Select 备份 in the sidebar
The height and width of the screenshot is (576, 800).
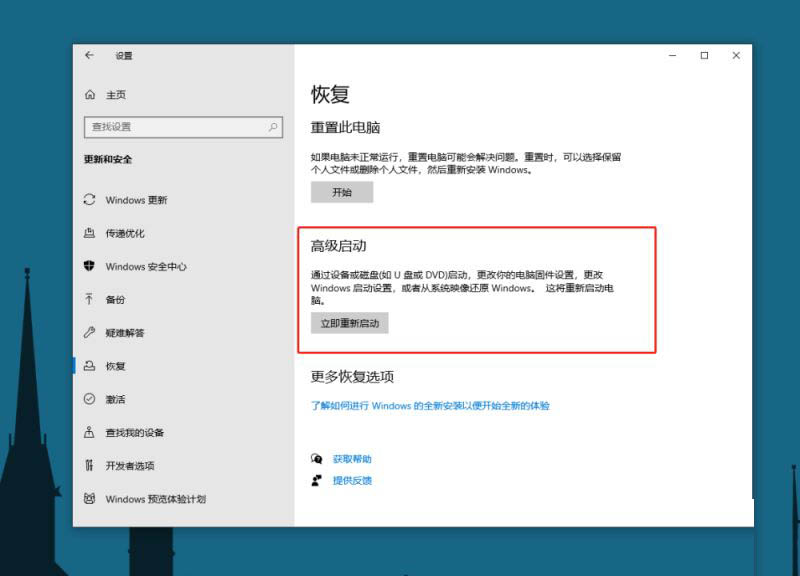coord(115,299)
